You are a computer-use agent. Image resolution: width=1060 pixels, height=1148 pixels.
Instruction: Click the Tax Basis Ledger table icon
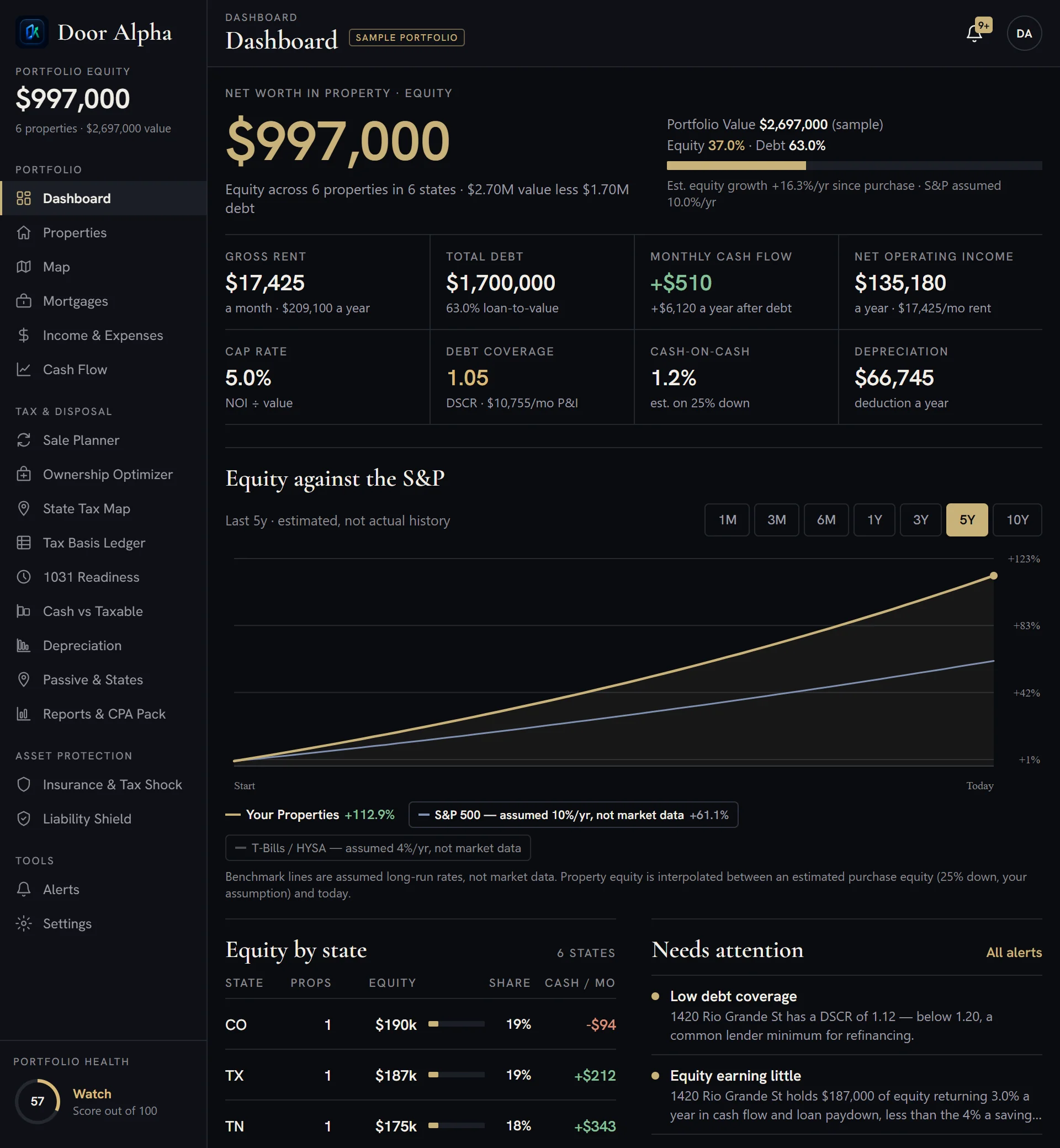click(x=24, y=543)
